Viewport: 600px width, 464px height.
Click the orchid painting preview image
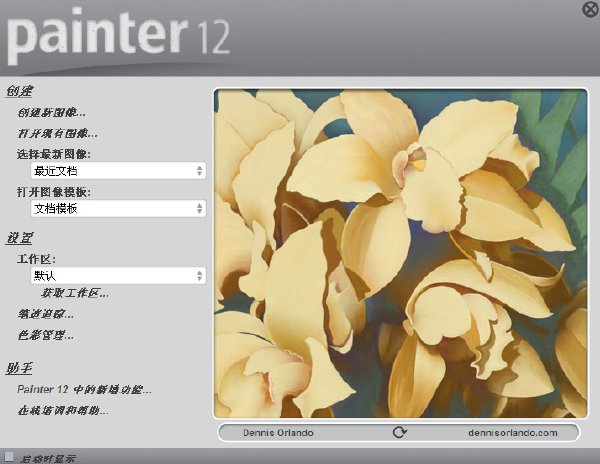(400, 253)
